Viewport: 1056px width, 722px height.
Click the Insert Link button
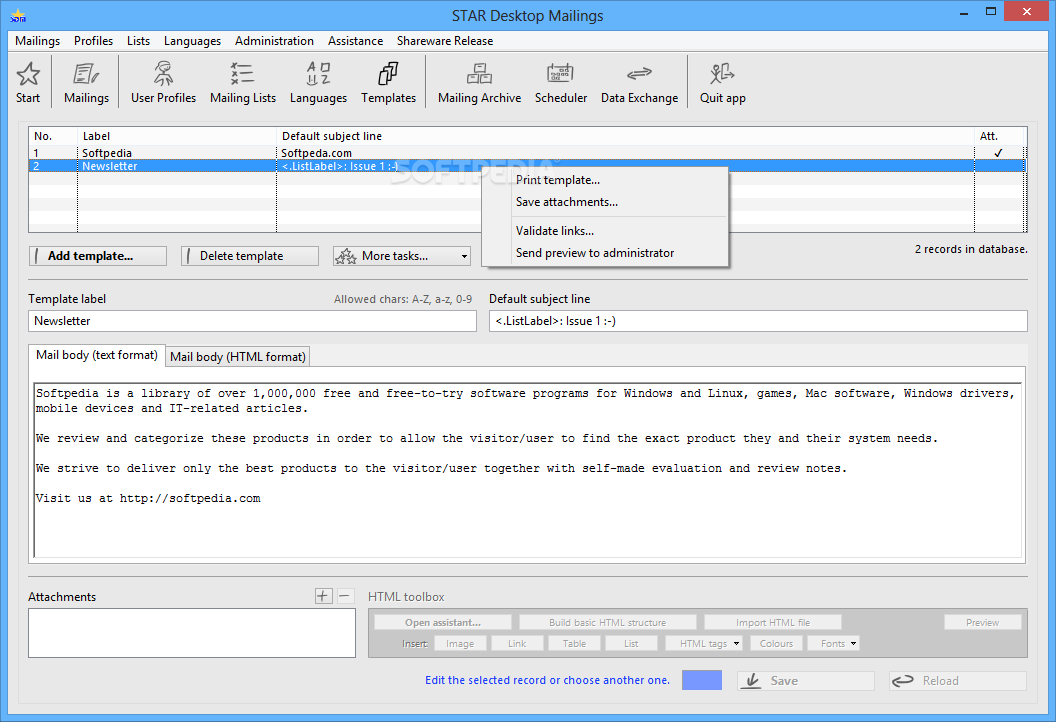click(x=517, y=643)
